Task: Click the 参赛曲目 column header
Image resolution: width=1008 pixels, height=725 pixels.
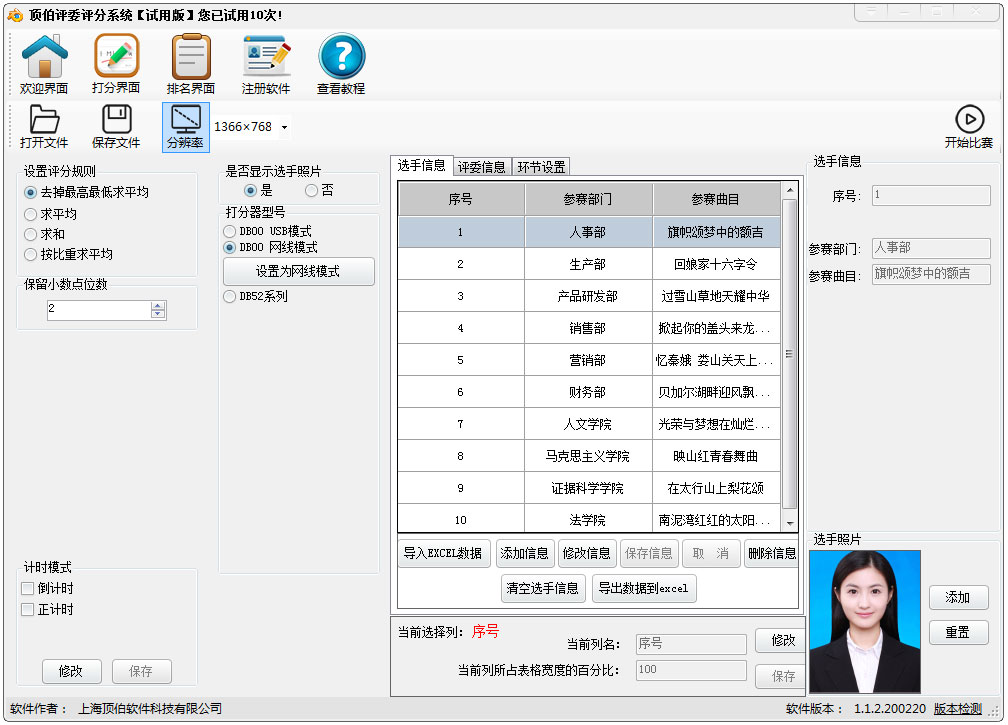Action: pos(716,199)
